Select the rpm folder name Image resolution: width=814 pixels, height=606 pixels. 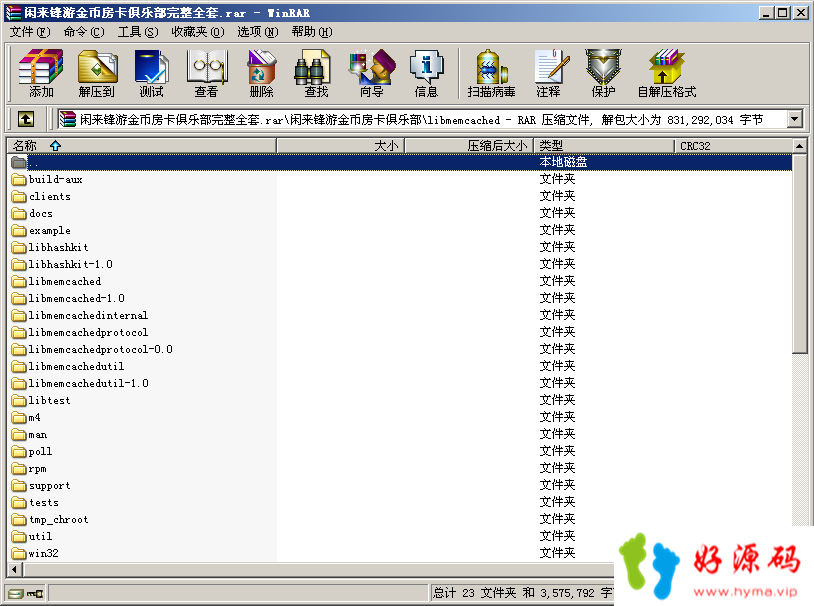(x=38, y=468)
